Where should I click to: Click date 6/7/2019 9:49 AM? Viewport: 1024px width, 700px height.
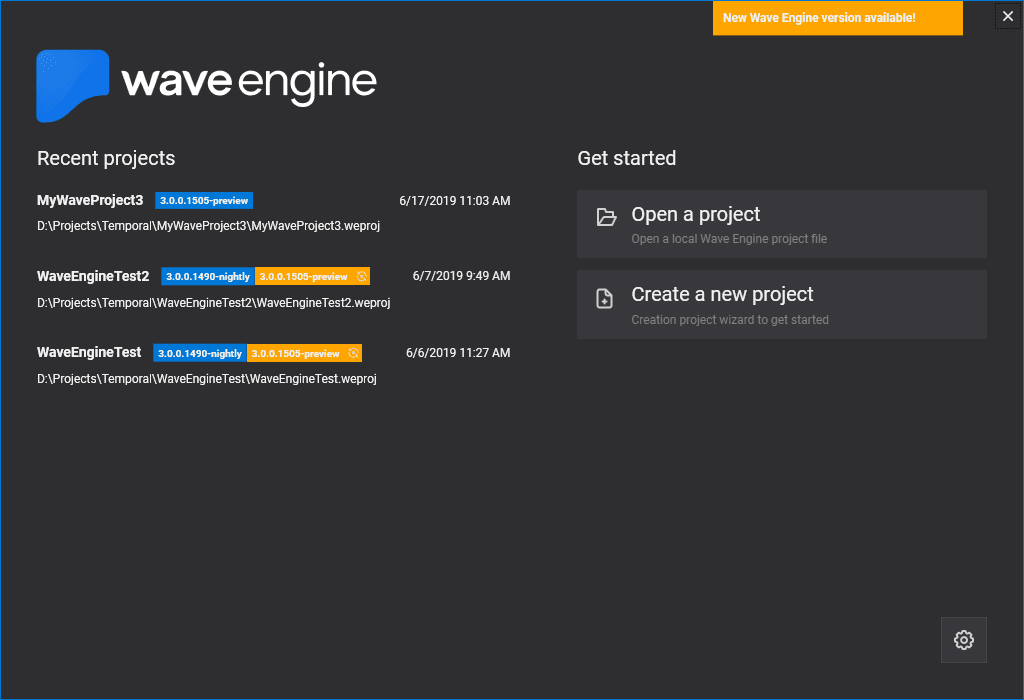pos(461,276)
